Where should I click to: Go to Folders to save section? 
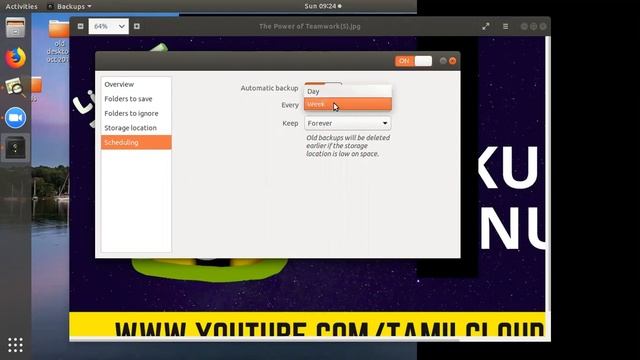coord(136,99)
